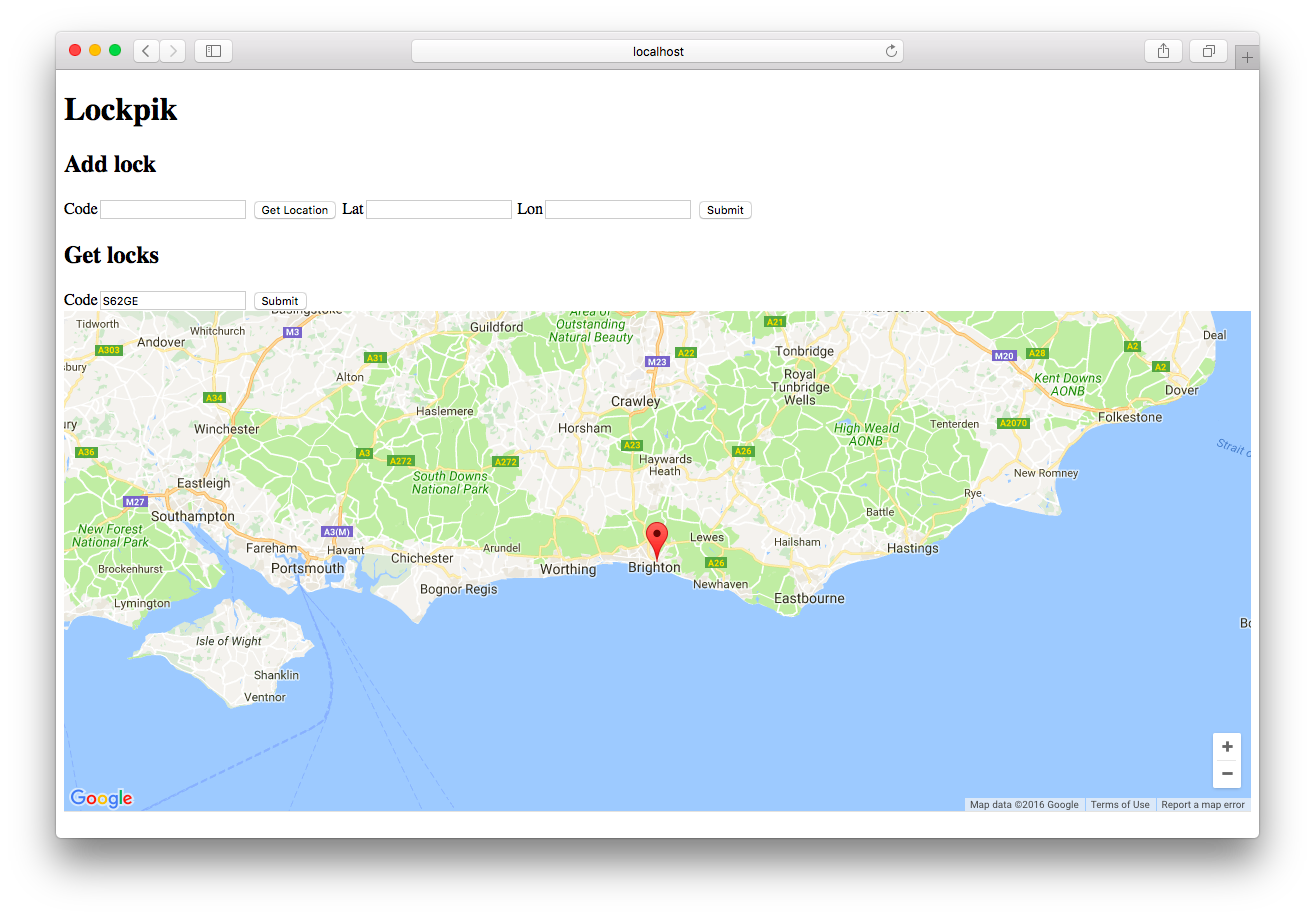The height and width of the screenshot is (918, 1315).
Task: Click the Google logo on the map
Action: (101, 798)
